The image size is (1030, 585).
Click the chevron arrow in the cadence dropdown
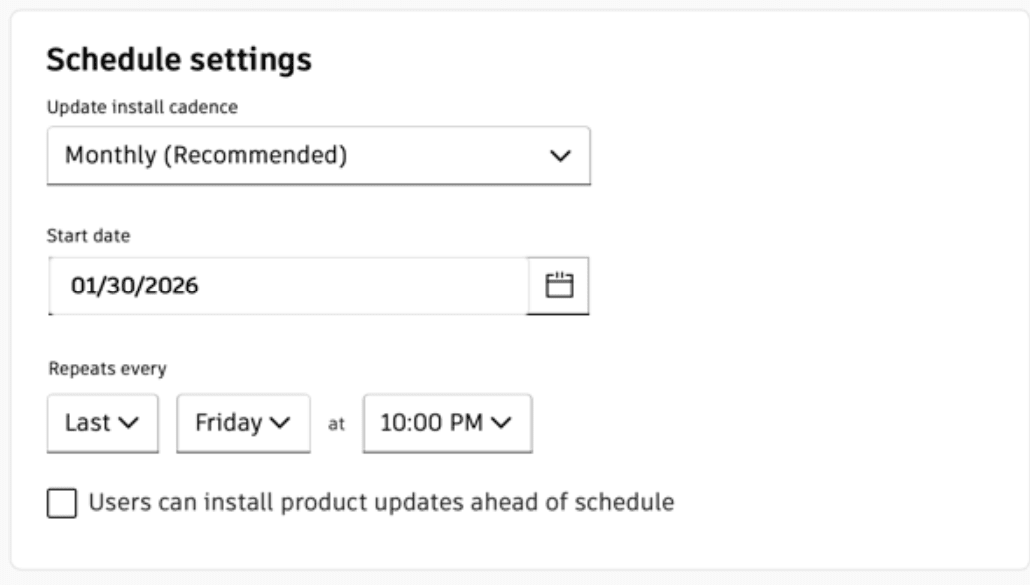(562, 156)
